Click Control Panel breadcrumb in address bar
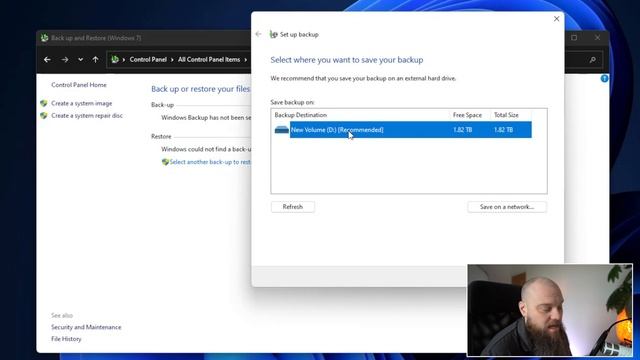The width and height of the screenshot is (640, 360). [148, 60]
